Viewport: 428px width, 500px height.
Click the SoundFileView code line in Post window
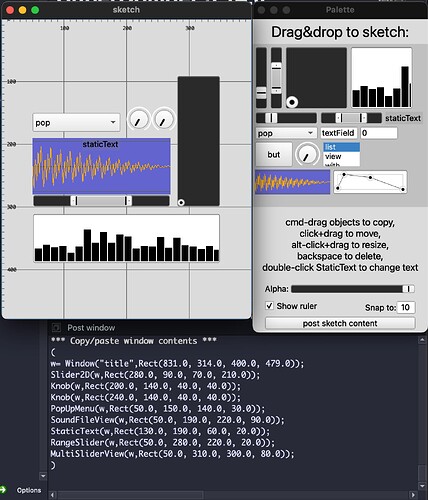coord(168,420)
